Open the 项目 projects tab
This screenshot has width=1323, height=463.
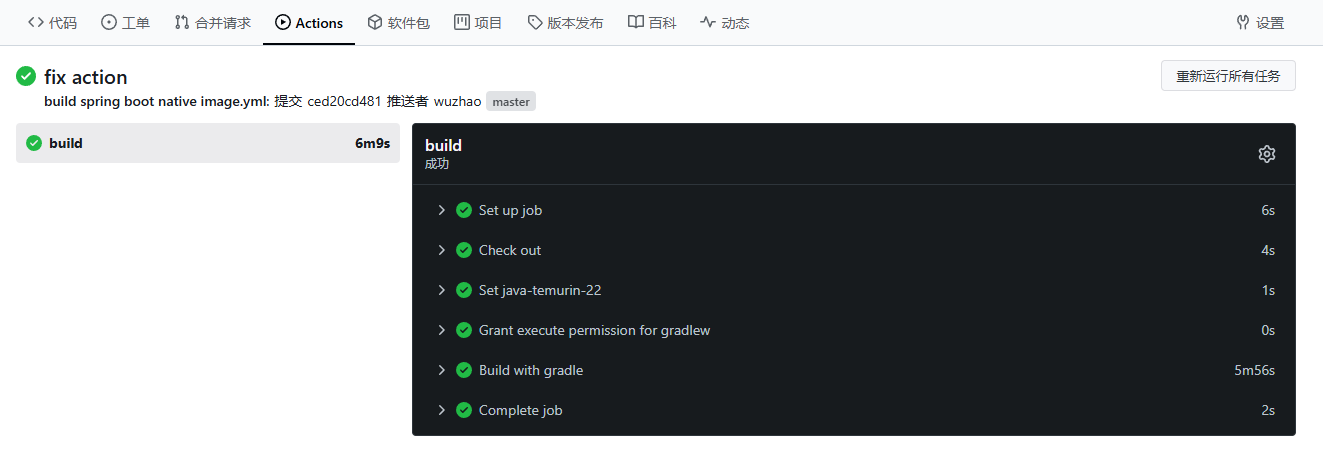click(478, 22)
